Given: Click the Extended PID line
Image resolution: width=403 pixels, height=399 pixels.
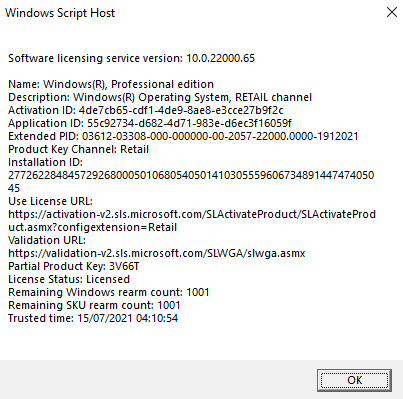Looking at the screenshot, I should [183, 136].
